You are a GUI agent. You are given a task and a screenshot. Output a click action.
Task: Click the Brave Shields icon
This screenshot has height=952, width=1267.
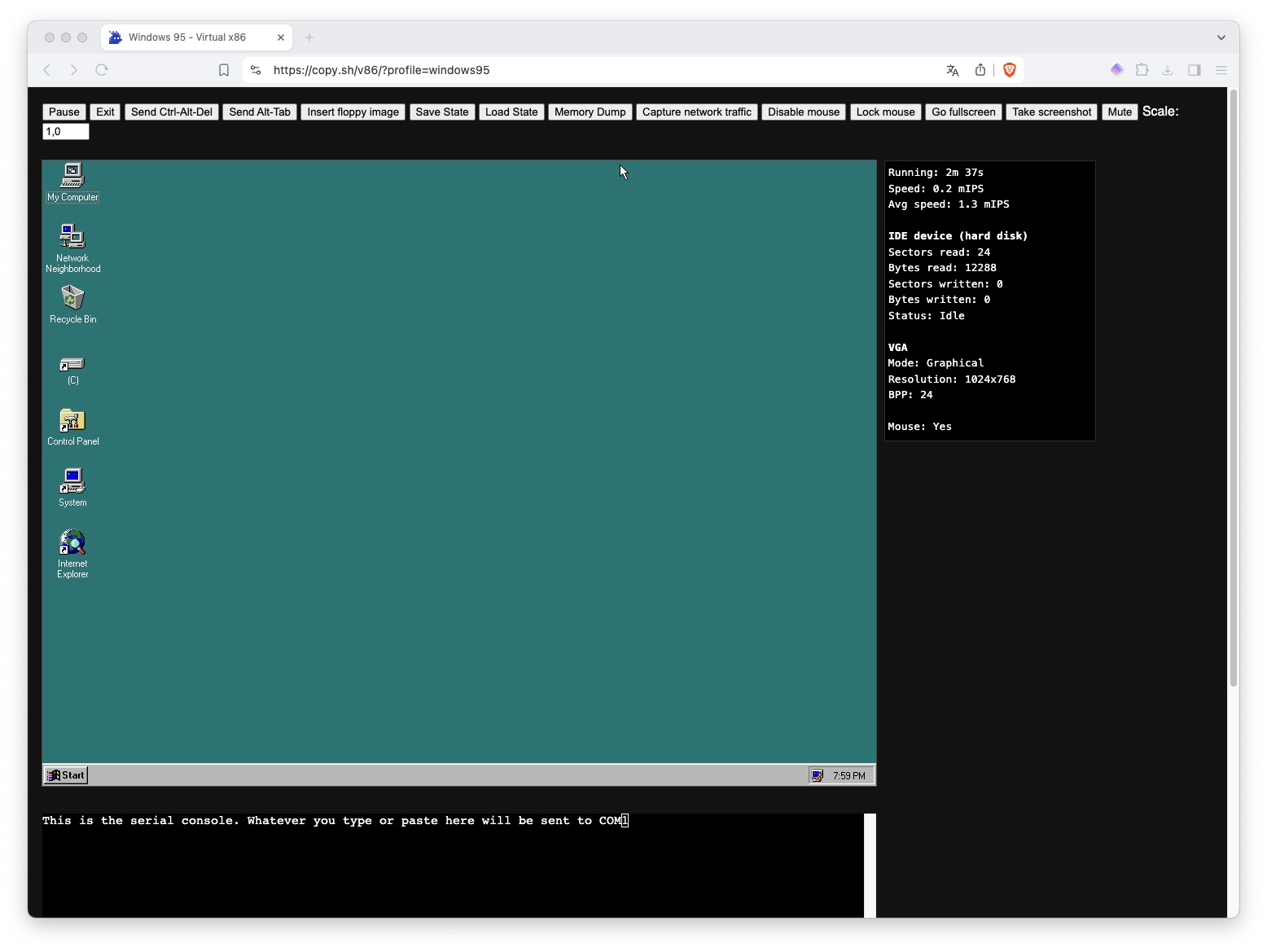tap(1010, 70)
